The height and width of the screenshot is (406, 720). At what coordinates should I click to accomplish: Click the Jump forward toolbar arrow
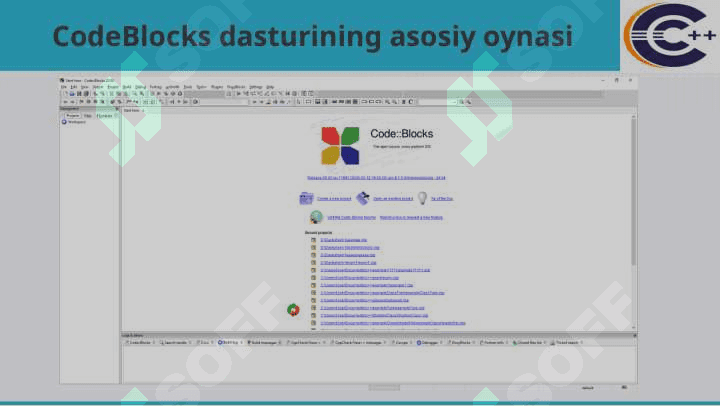[x=72, y=102]
